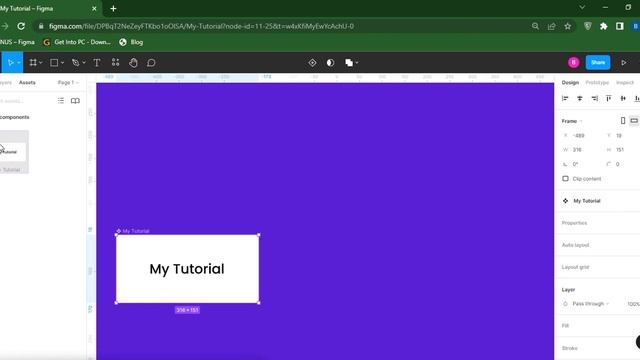This screenshot has width=640, height=360.
Task: Click the X position field
Action: 579,136
